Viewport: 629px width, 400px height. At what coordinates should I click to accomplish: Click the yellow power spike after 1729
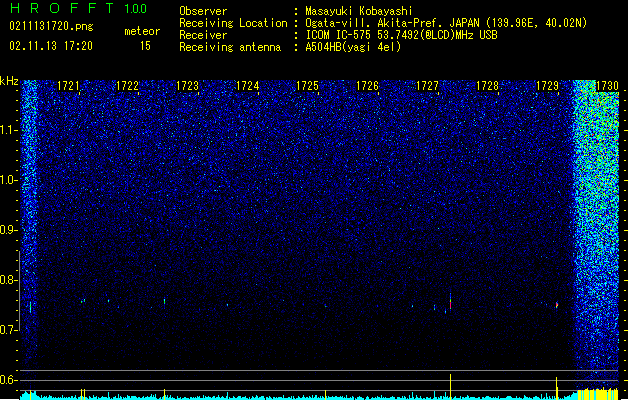click(x=556, y=388)
